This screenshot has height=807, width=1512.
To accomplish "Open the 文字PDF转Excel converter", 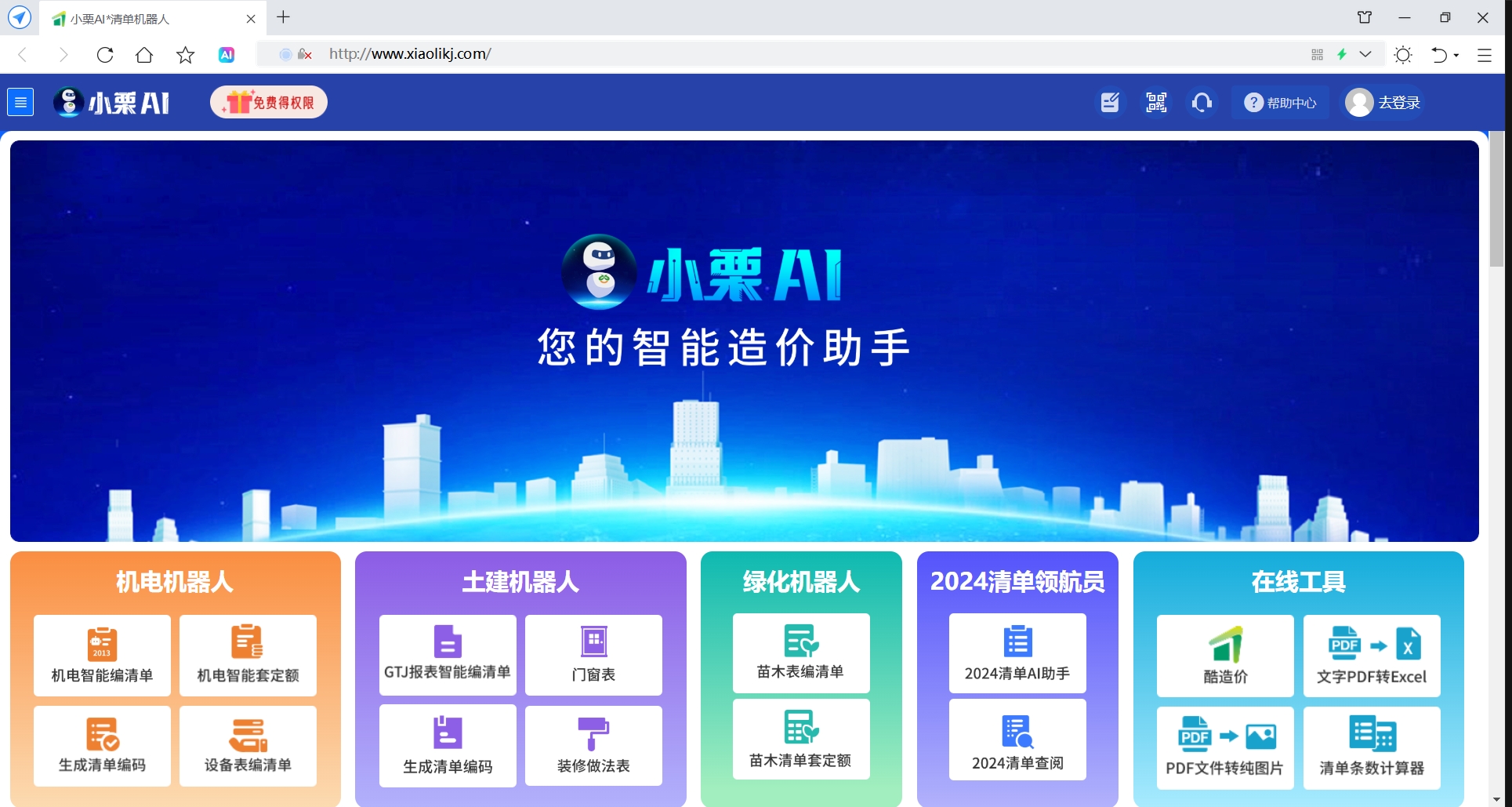I will [x=1371, y=656].
